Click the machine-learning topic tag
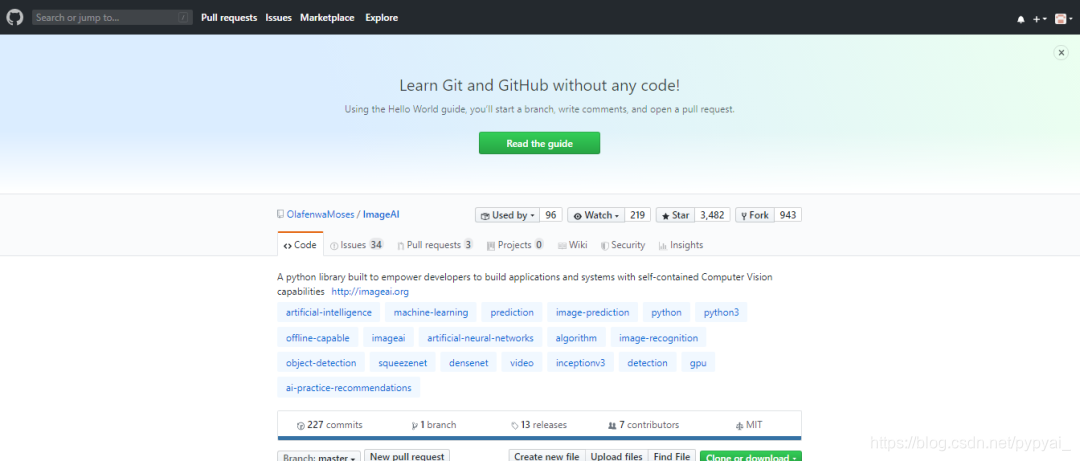The width and height of the screenshot is (1080, 461). pyautogui.click(x=430, y=312)
